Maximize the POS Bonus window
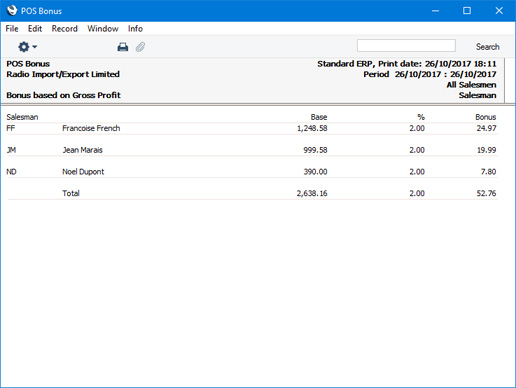Image resolution: width=516 pixels, height=388 pixels. point(467,11)
